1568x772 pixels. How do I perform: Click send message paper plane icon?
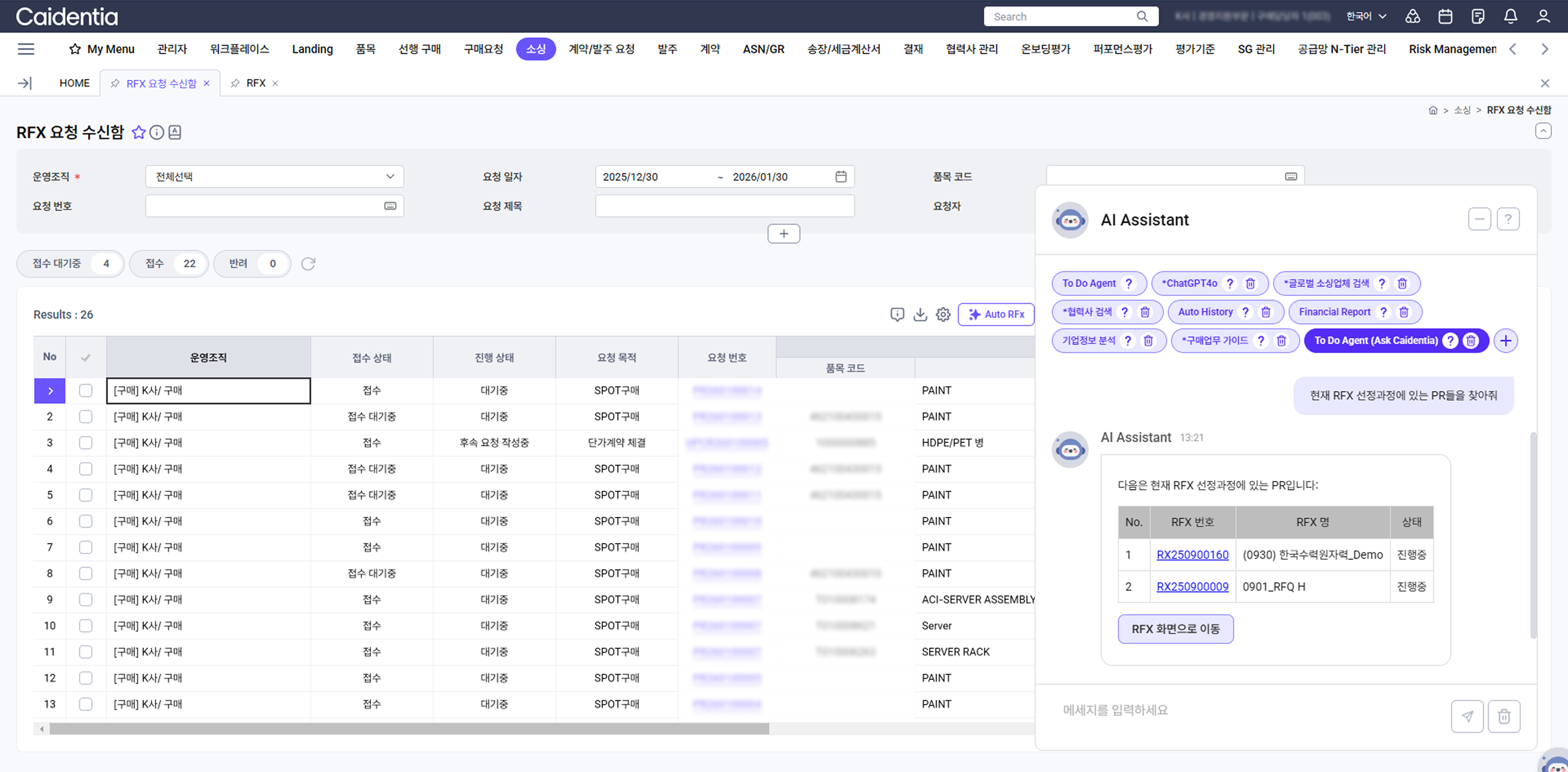(x=1467, y=716)
